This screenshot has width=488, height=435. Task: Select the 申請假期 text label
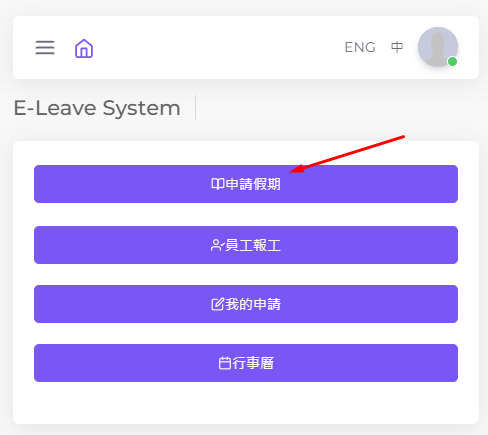253,184
